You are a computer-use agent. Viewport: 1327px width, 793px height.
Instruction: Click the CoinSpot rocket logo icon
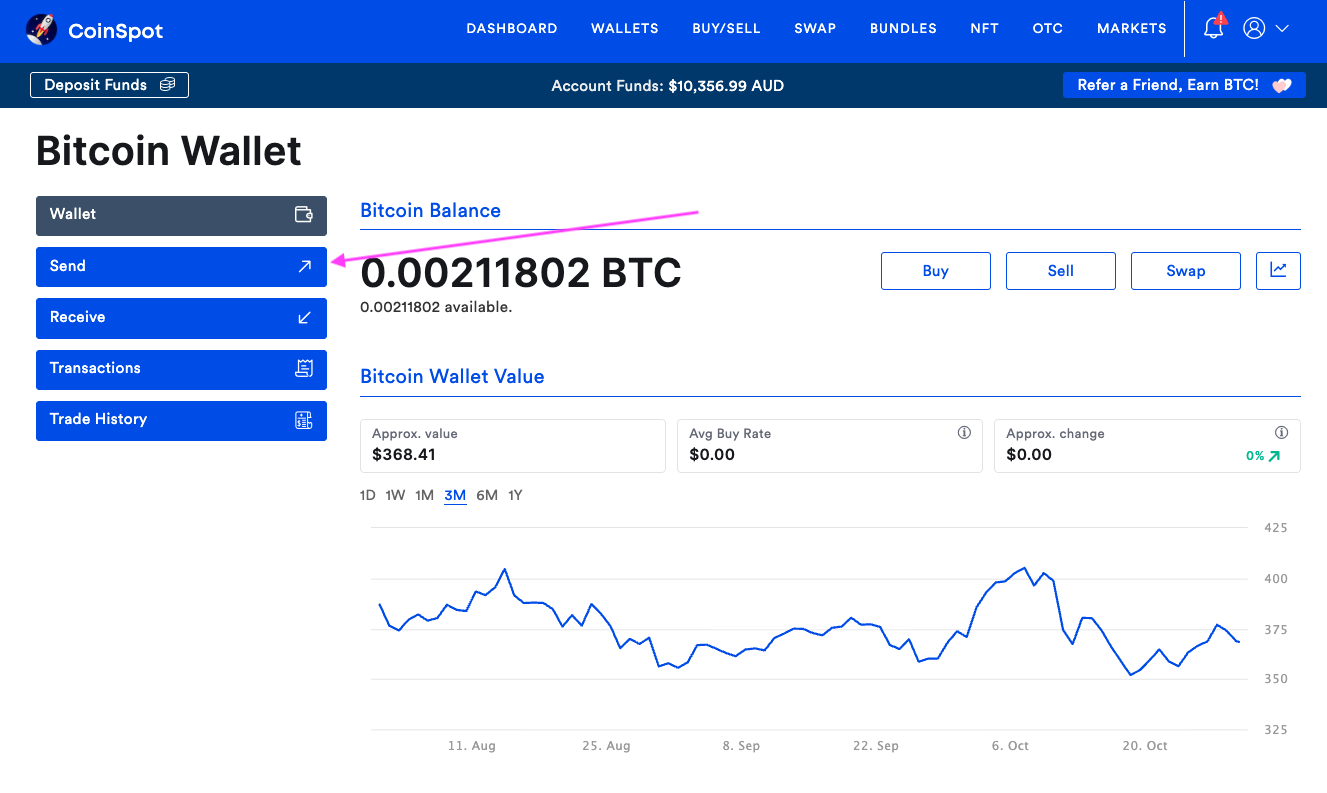(42, 30)
